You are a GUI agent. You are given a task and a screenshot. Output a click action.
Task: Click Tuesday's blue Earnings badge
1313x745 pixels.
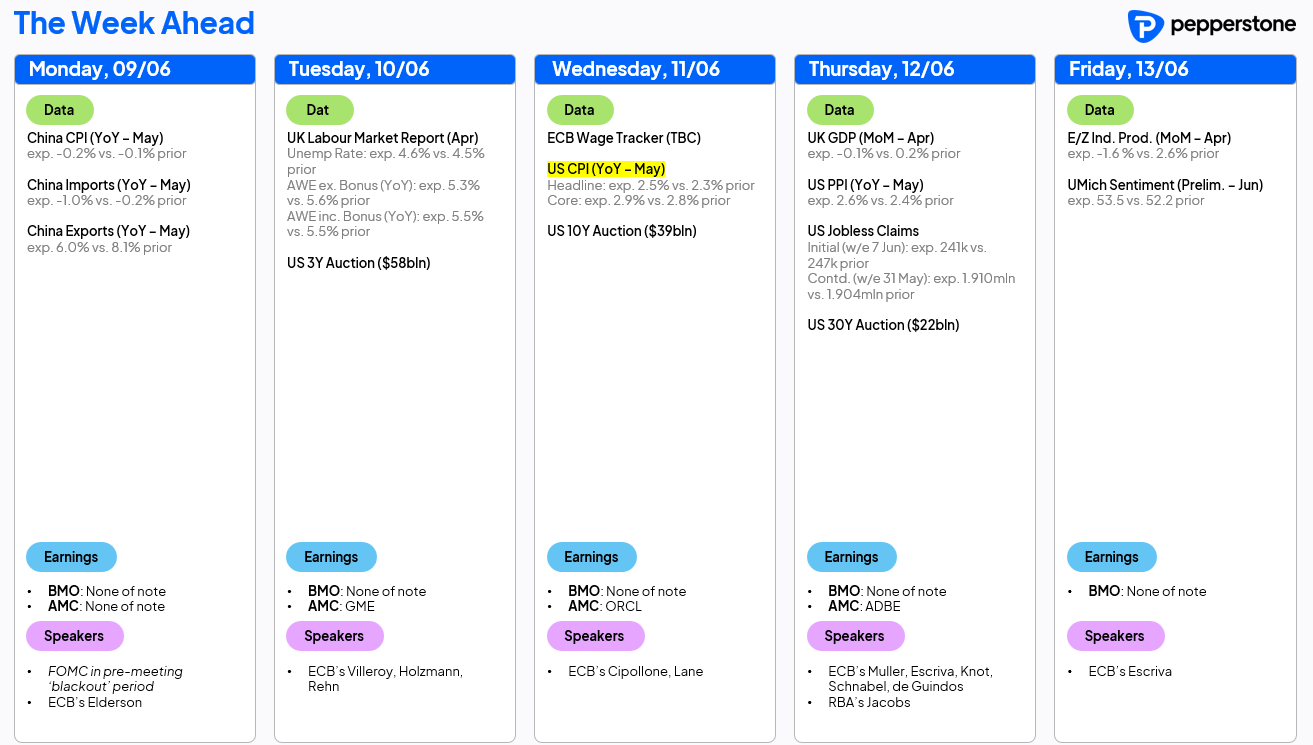point(331,557)
